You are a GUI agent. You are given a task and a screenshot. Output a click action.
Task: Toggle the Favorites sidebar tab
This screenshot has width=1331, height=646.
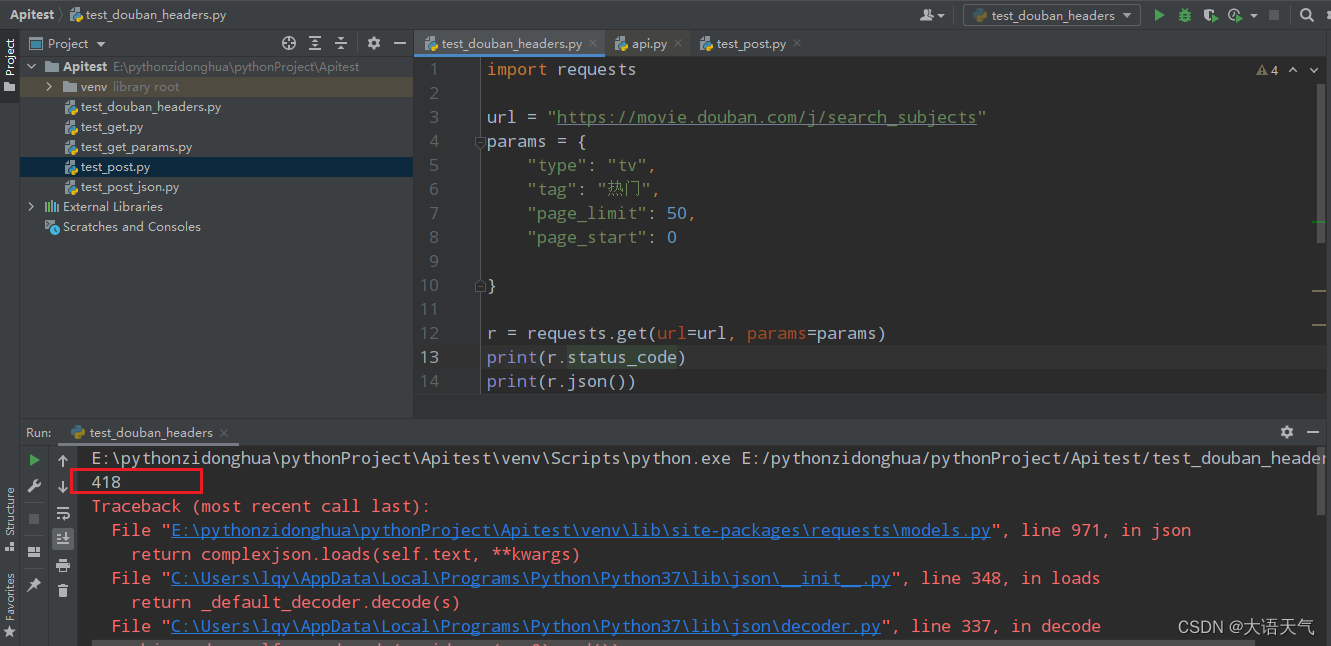(x=10, y=606)
